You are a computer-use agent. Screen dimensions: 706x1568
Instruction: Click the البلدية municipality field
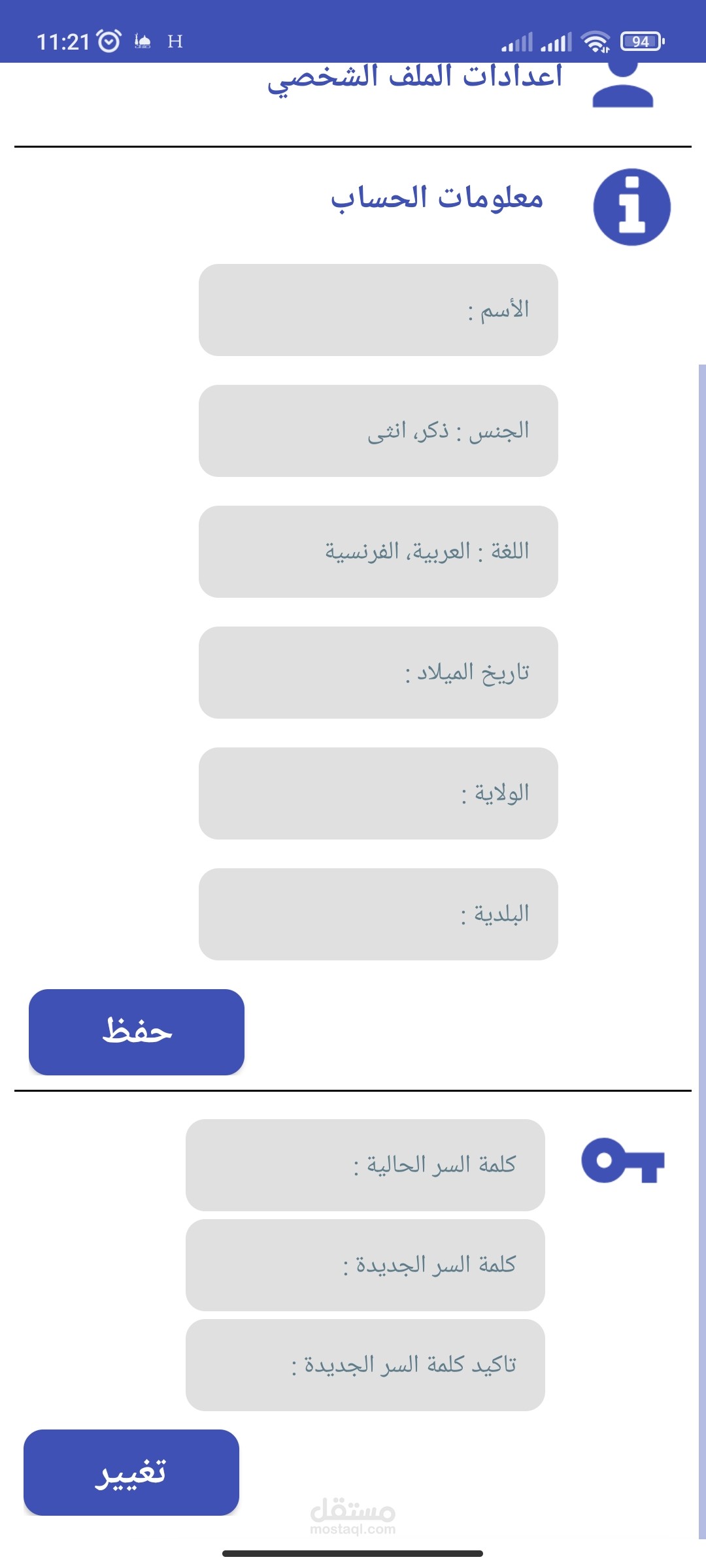click(378, 914)
